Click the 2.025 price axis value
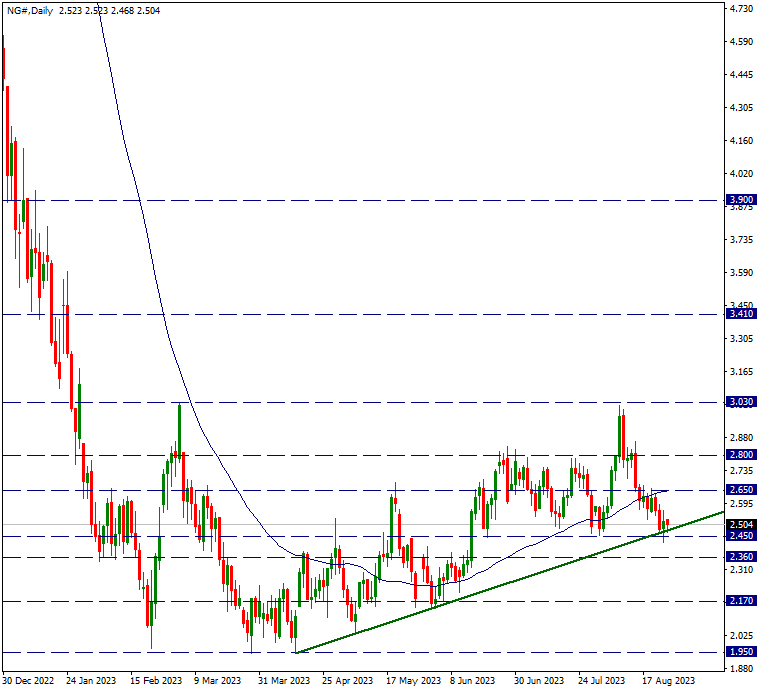 tap(741, 635)
